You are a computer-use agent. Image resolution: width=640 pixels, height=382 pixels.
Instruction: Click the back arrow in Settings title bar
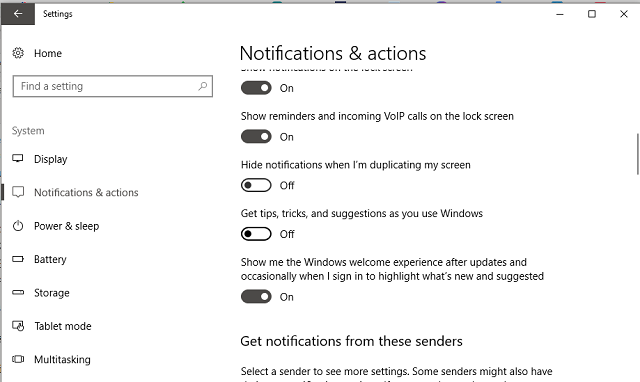pyautogui.click(x=18, y=14)
